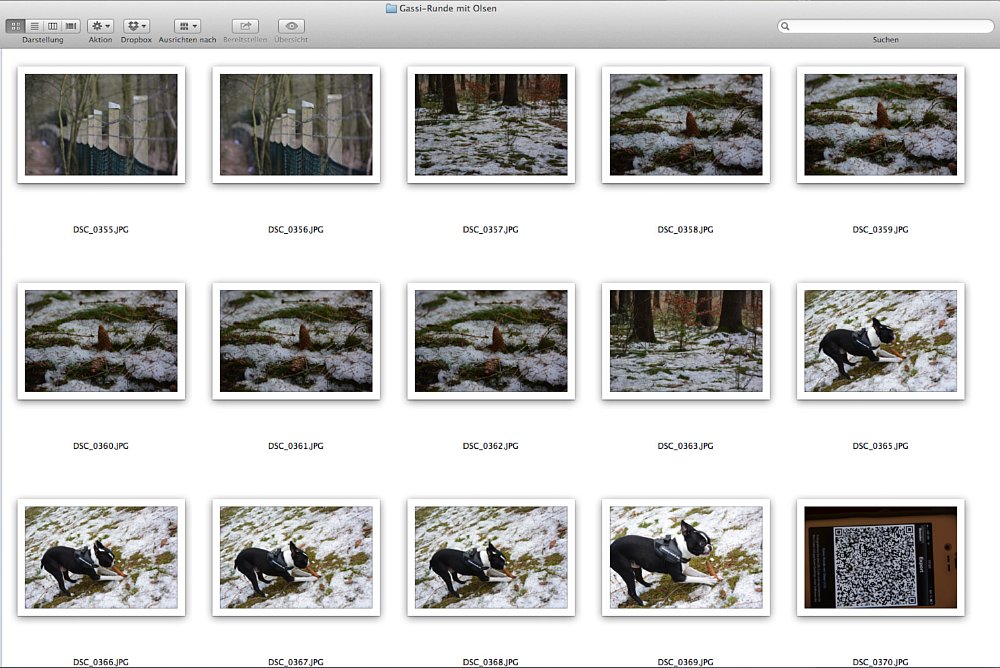1000x668 pixels.
Task: Select the DSC_0355.JPG fence thumbnail
Action: point(101,124)
